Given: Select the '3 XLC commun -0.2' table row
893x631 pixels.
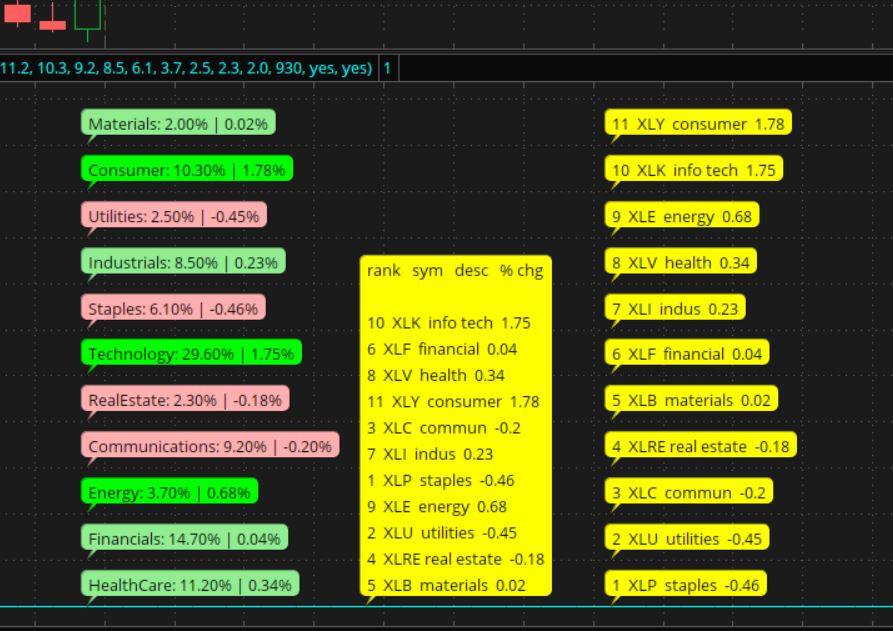Looking at the screenshot, I should (444, 428).
